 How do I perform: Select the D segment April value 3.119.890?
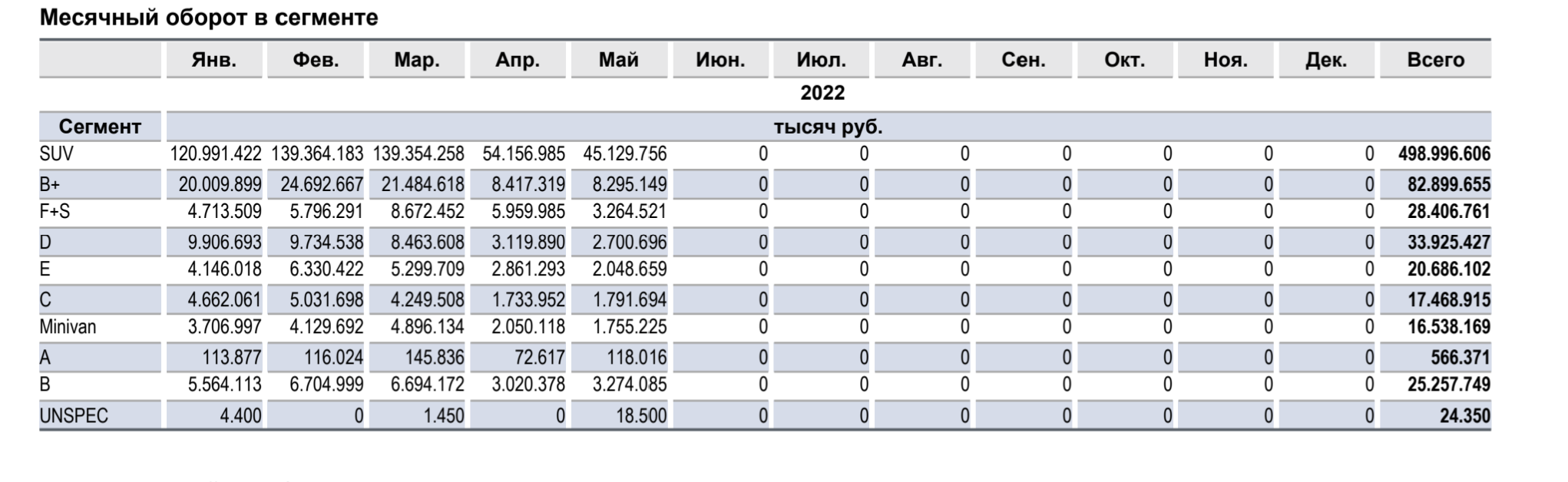click(528, 243)
